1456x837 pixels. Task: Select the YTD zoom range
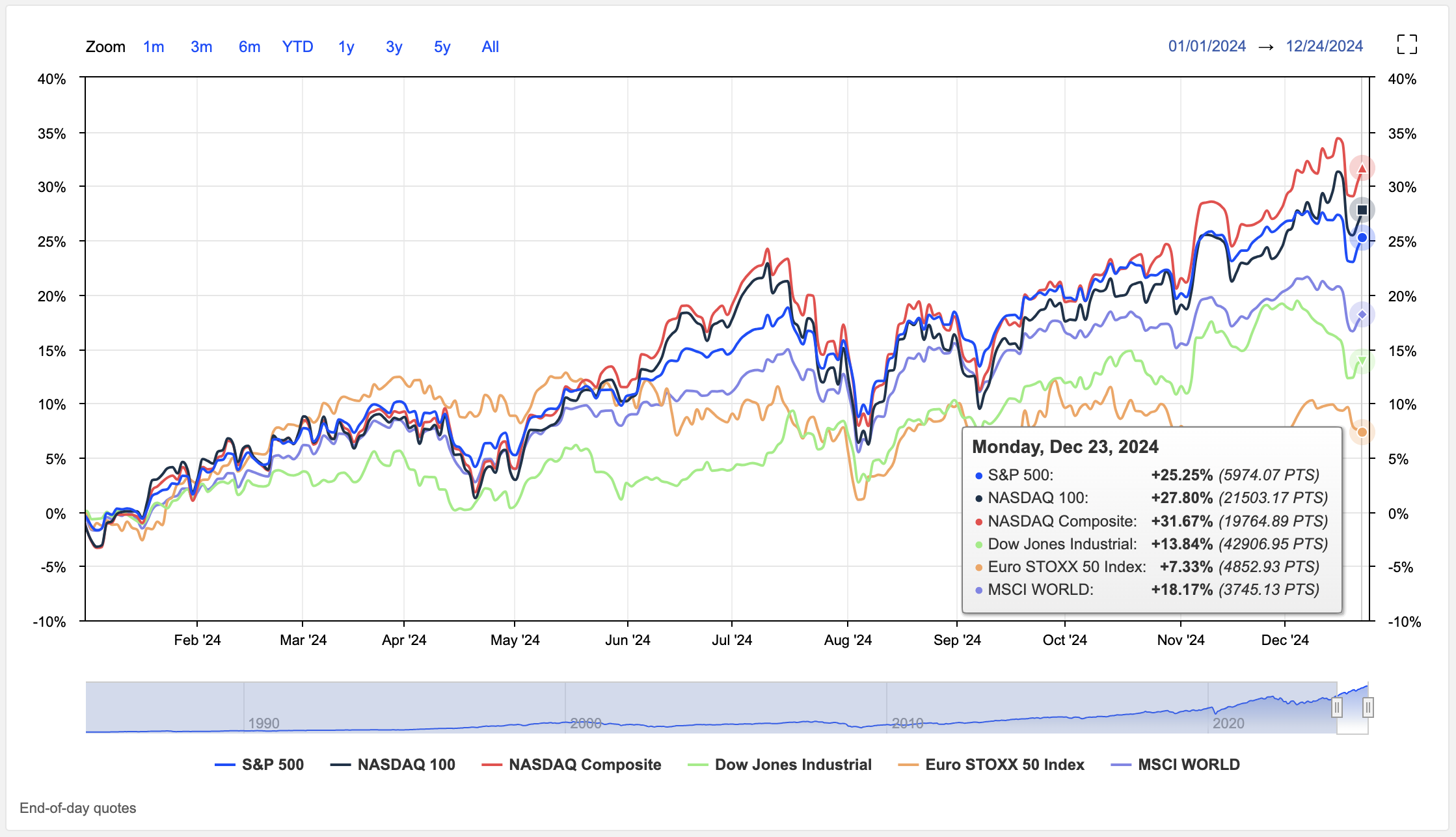pyautogui.click(x=297, y=47)
